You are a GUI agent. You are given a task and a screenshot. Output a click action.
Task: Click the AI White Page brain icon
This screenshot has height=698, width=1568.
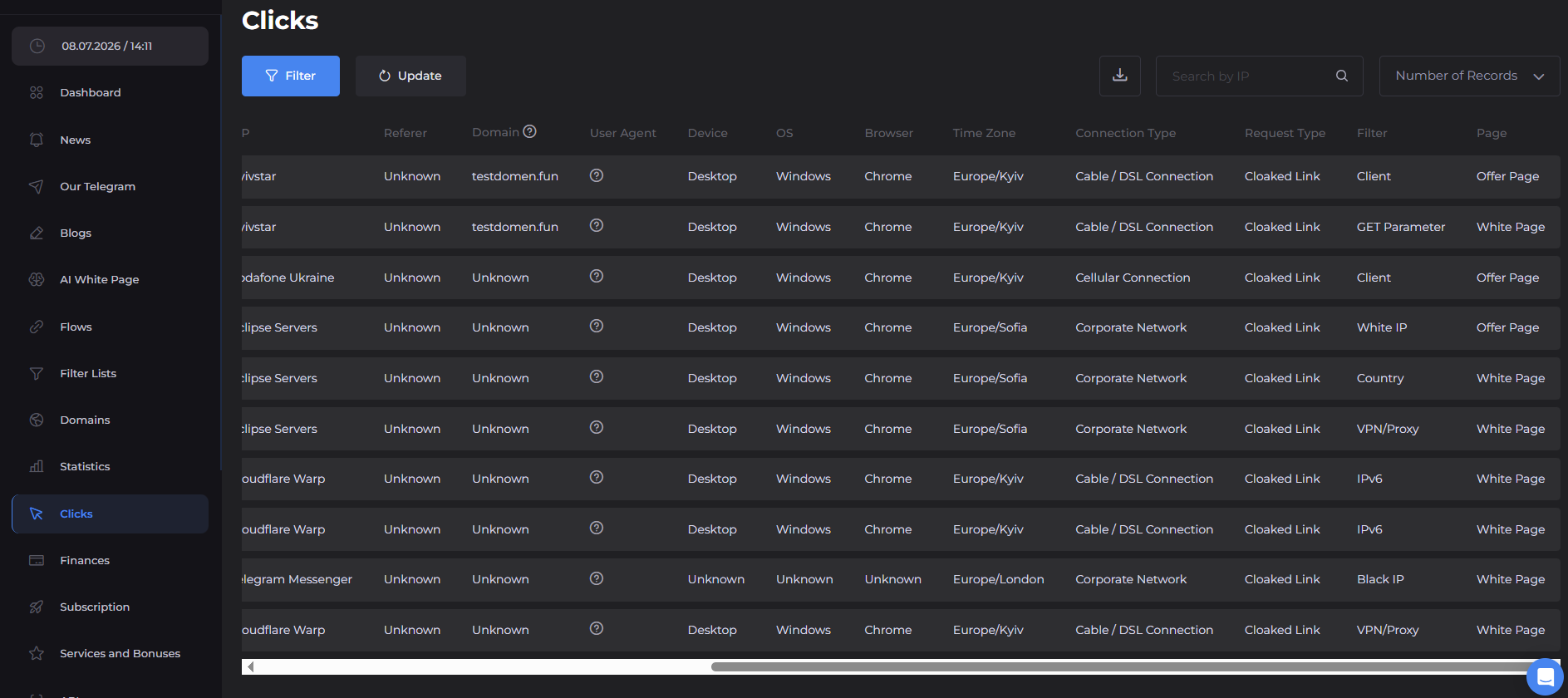(37, 279)
